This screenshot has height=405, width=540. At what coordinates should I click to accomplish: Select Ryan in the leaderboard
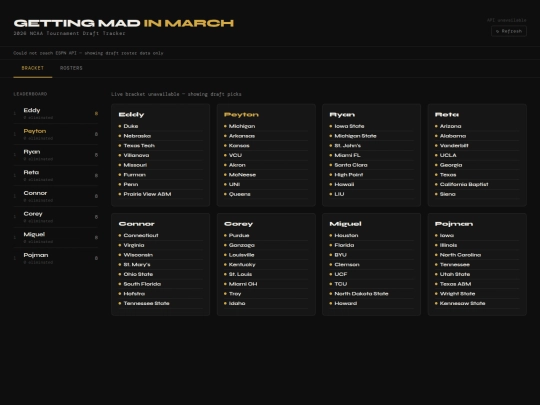point(56,155)
